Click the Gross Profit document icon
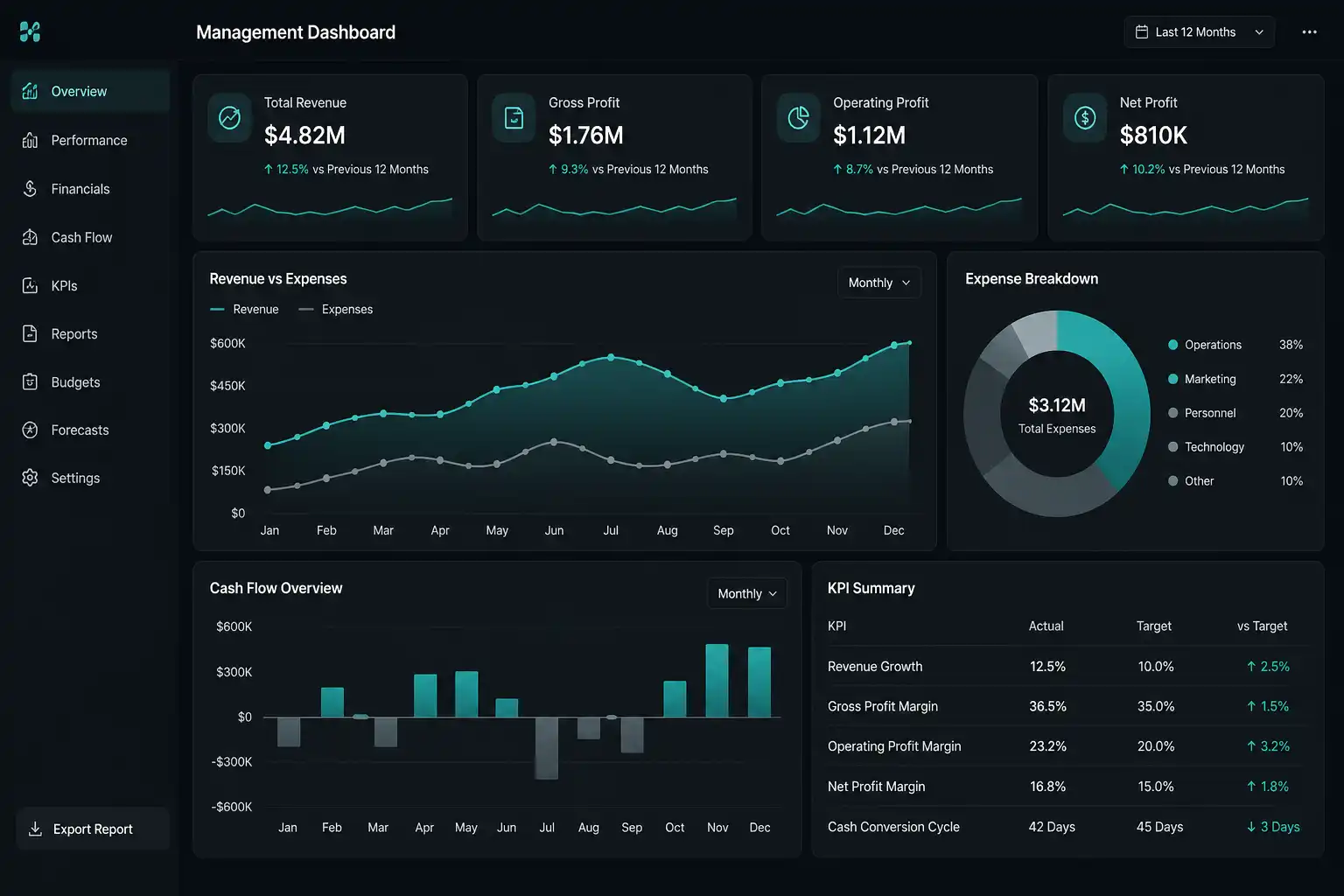 pos(514,118)
